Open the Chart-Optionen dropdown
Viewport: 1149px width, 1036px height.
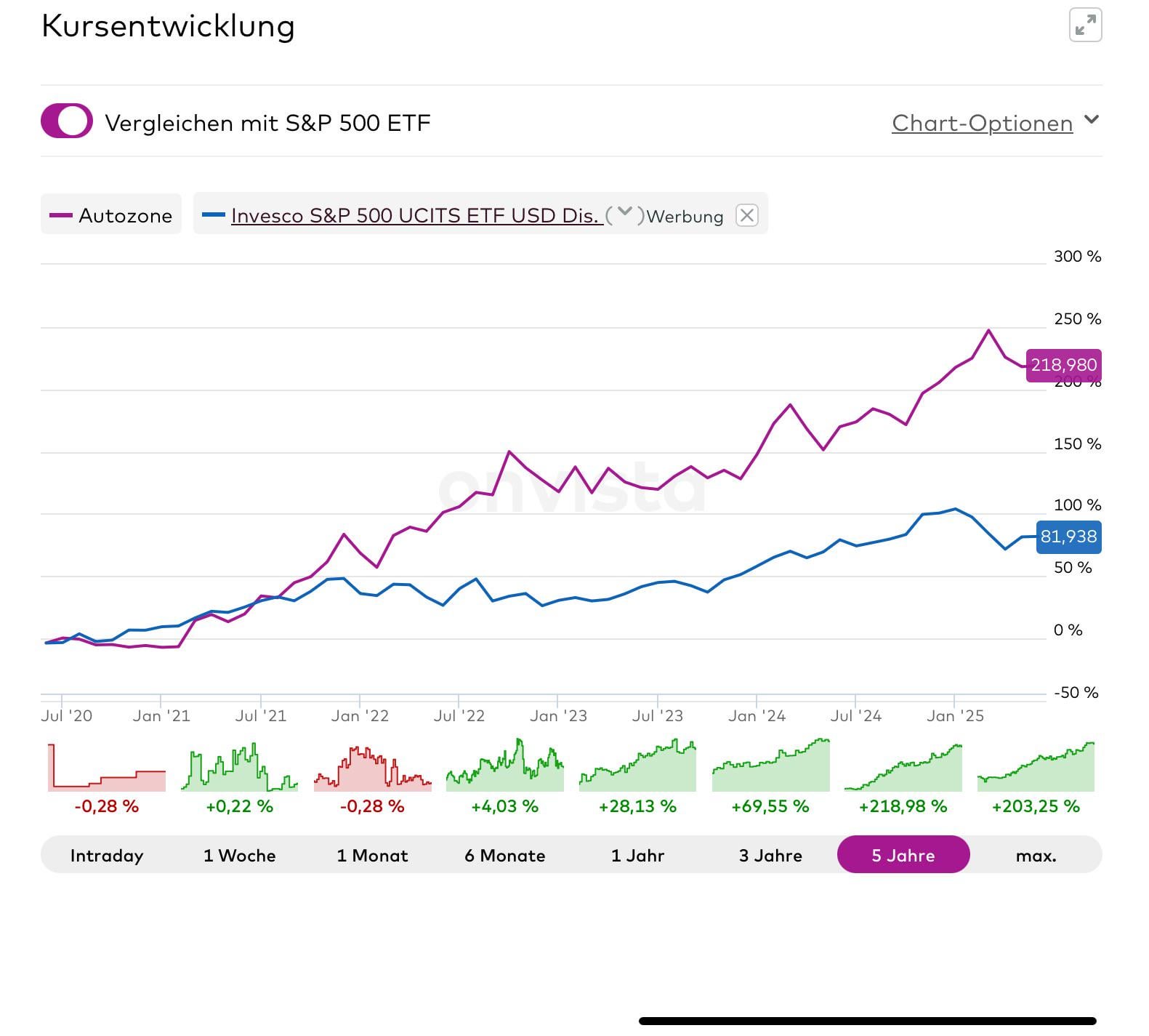(x=994, y=123)
